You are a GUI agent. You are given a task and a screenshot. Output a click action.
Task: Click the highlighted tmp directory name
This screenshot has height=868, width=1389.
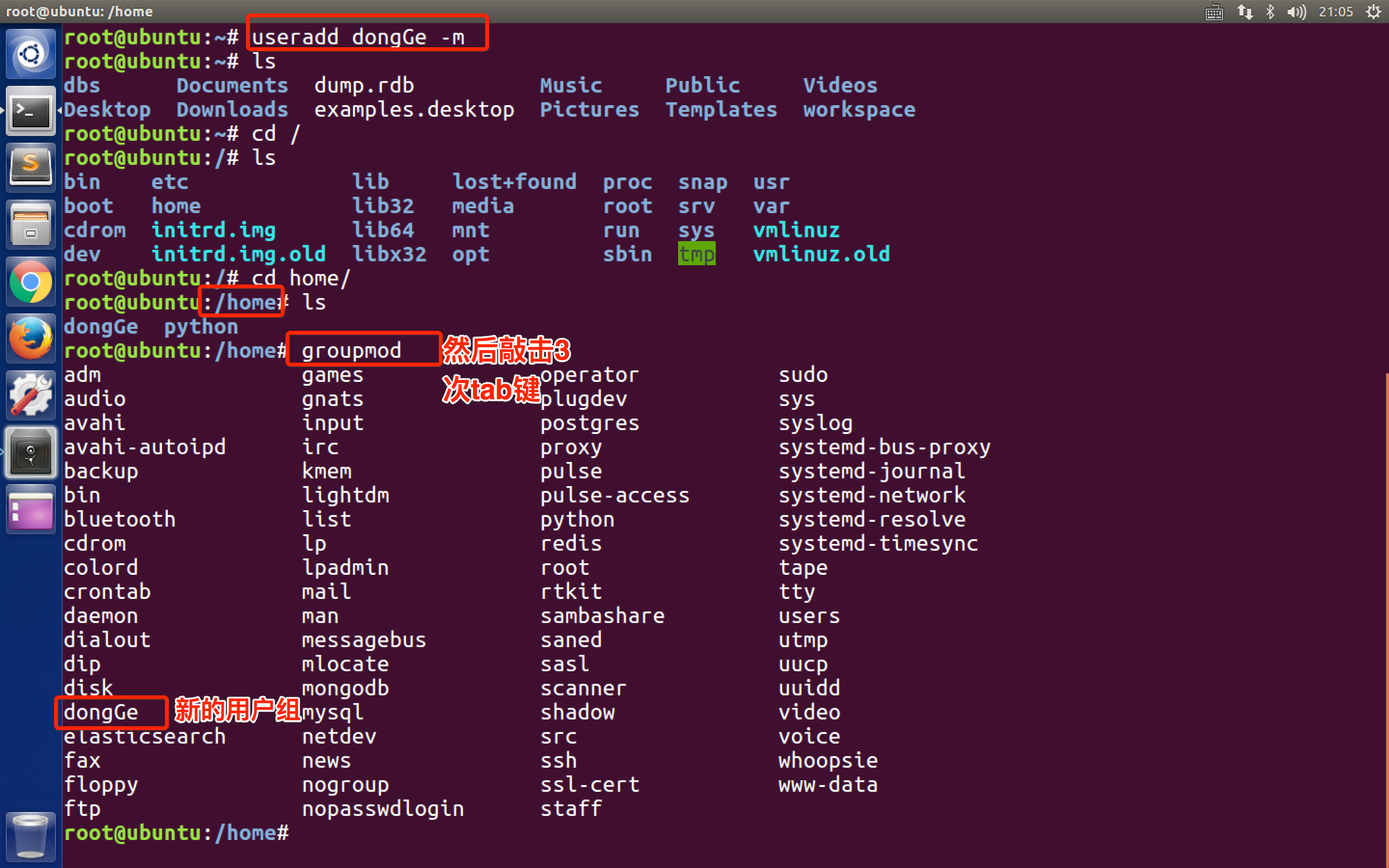pyautogui.click(x=696, y=254)
